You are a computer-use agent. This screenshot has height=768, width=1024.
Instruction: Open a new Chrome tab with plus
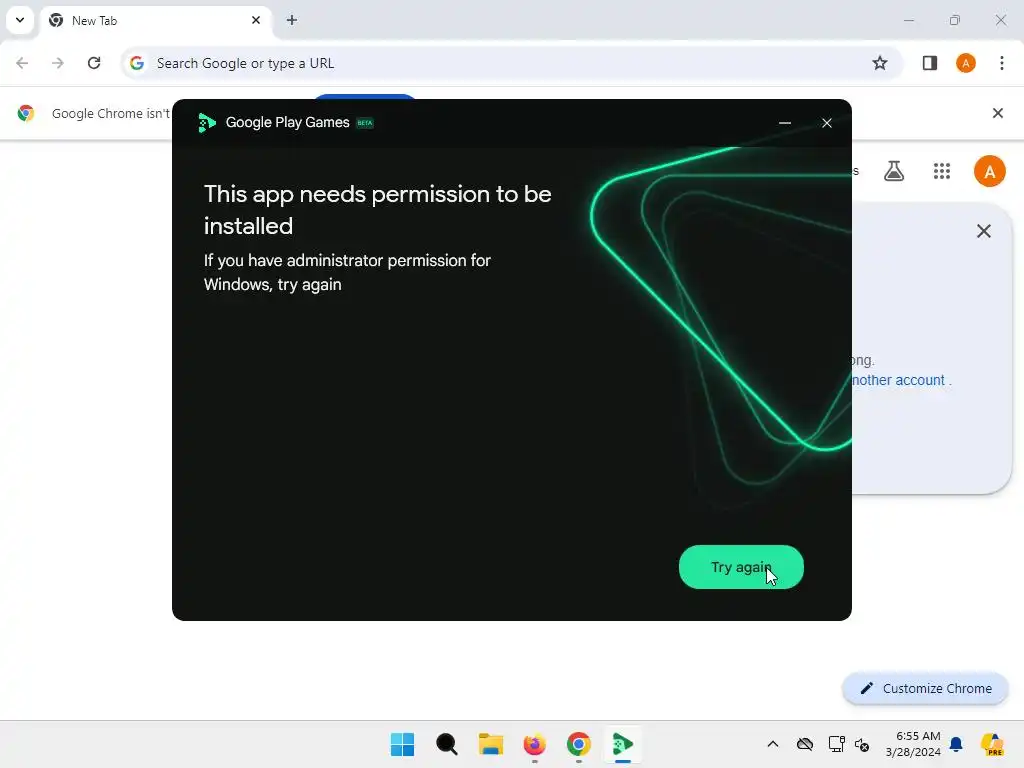[292, 20]
